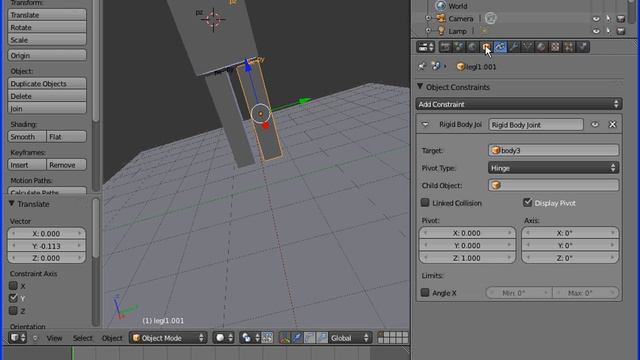Open the World properties tab
The height and width of the screenshot is (360, 640).
pos(473,47)
